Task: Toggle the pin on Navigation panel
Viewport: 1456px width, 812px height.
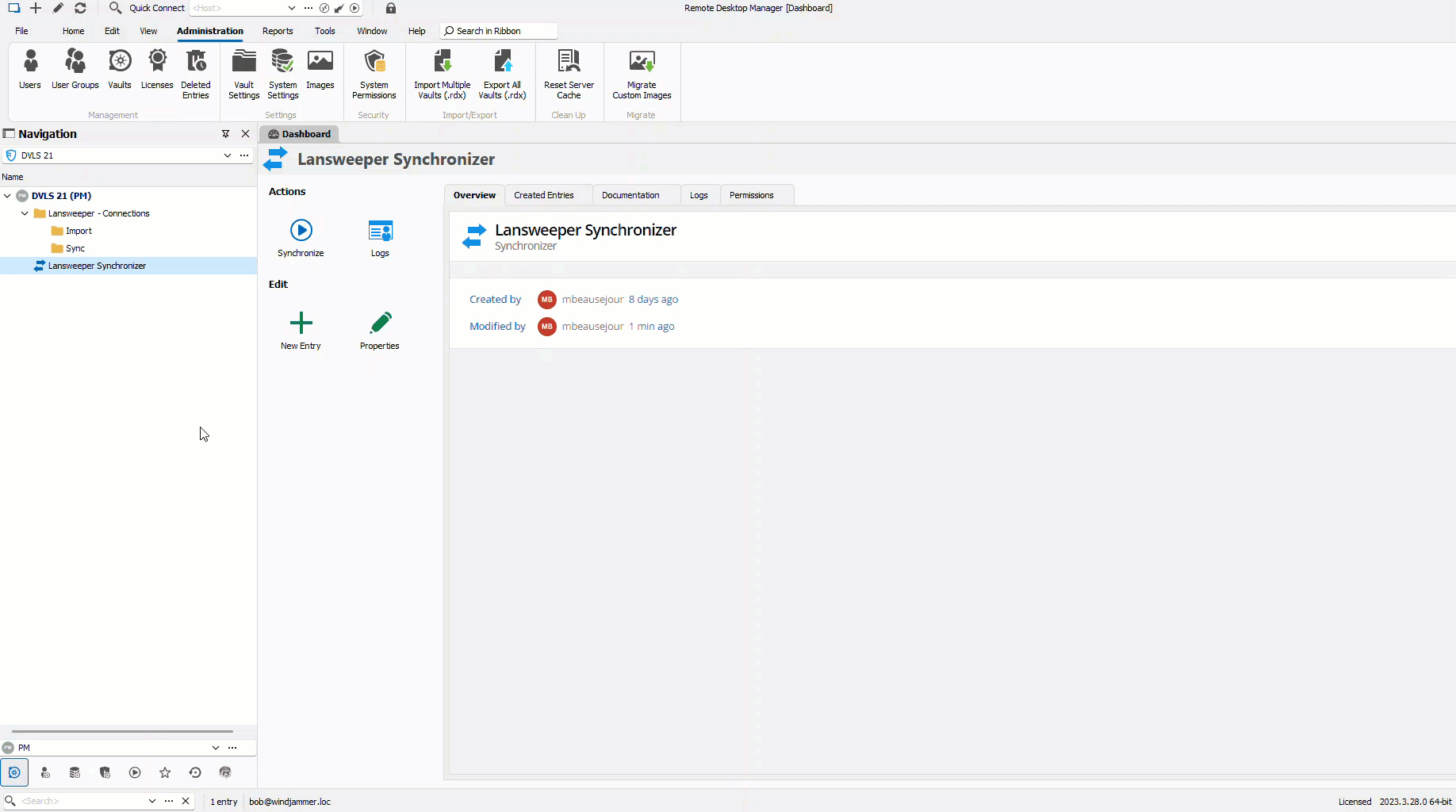Action: [x=226, y=134]
